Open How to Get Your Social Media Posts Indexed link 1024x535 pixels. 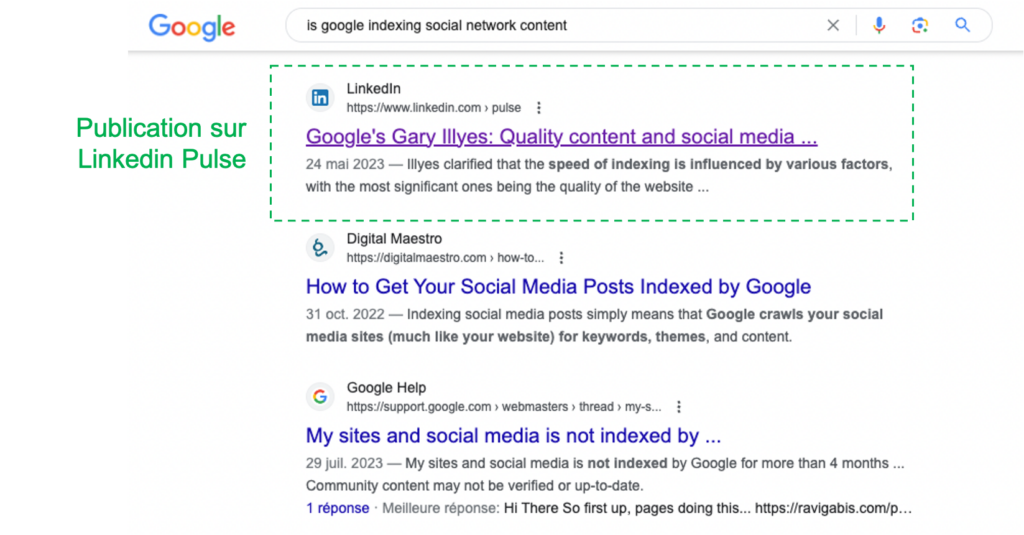coord(558,287)
